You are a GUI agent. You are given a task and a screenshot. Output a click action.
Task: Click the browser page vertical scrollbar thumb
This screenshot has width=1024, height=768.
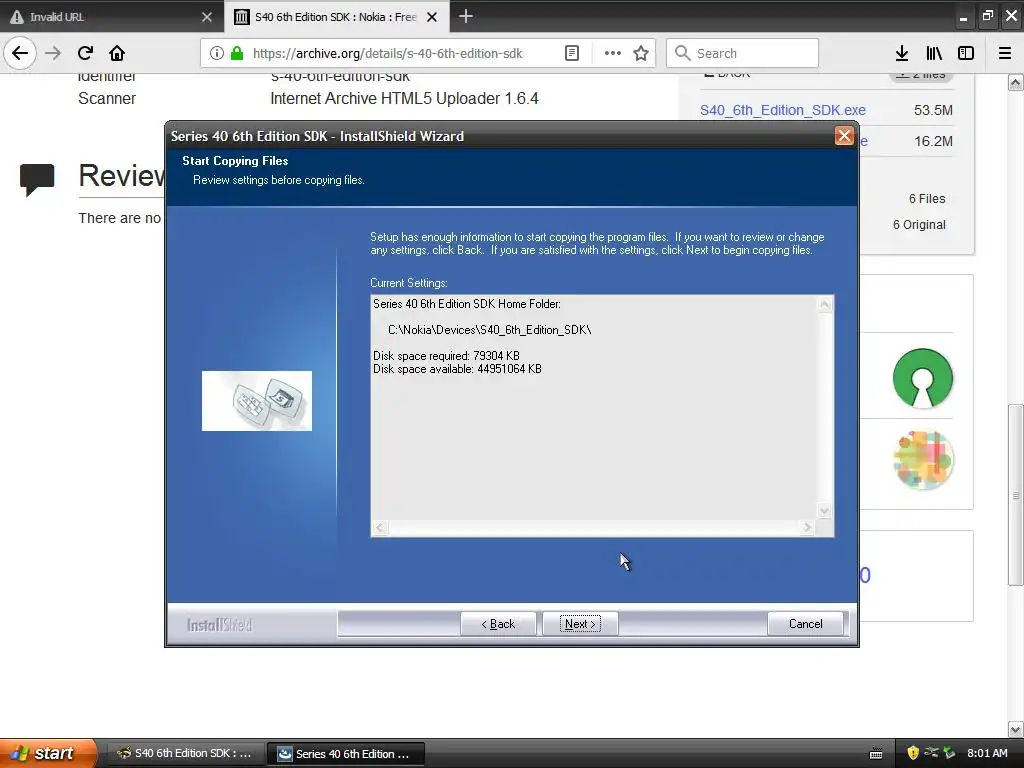click(1016, 495)
